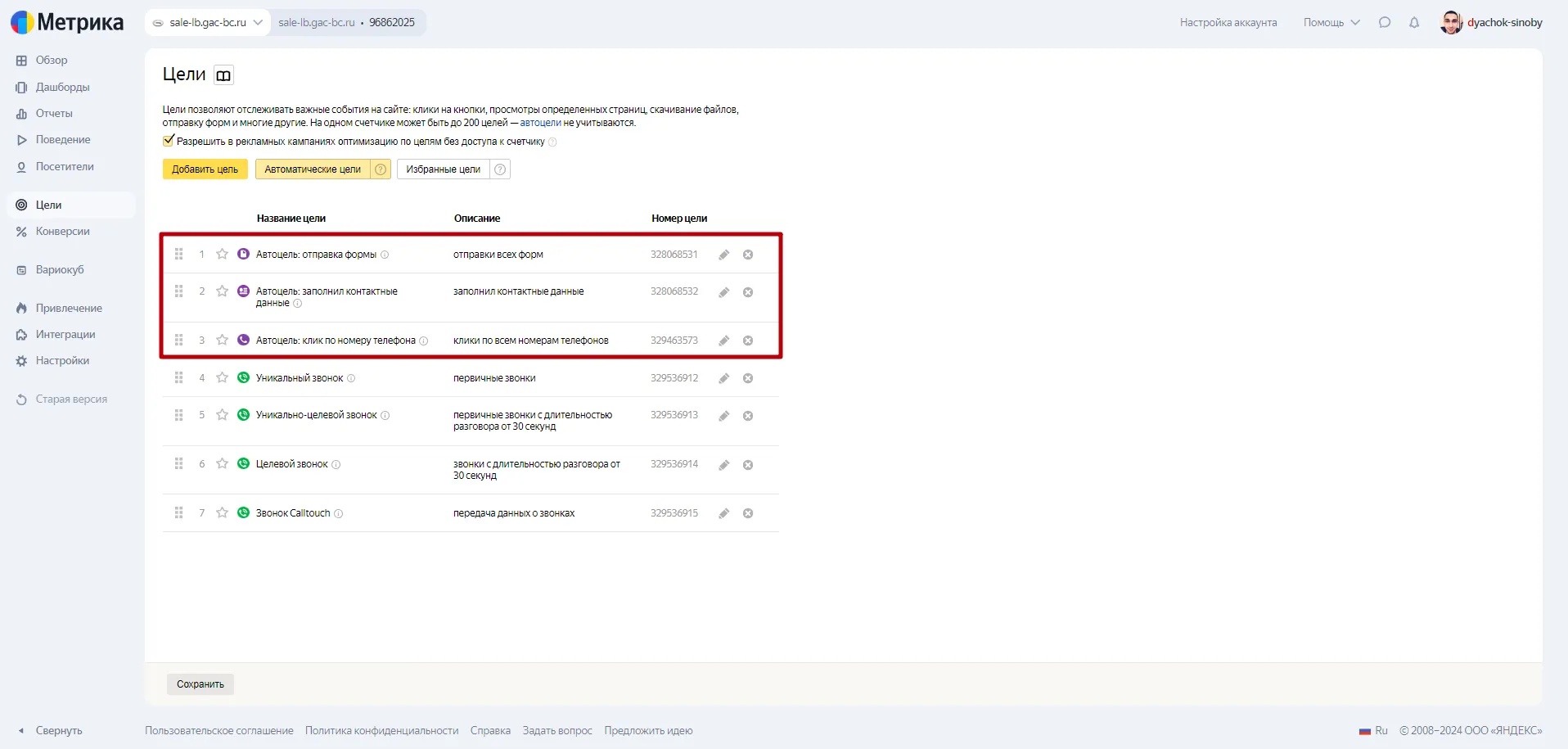1568x749 pixels.
Task: Open the sale-lb.gac-bc.ru counter dropdown
Action: 208,23
